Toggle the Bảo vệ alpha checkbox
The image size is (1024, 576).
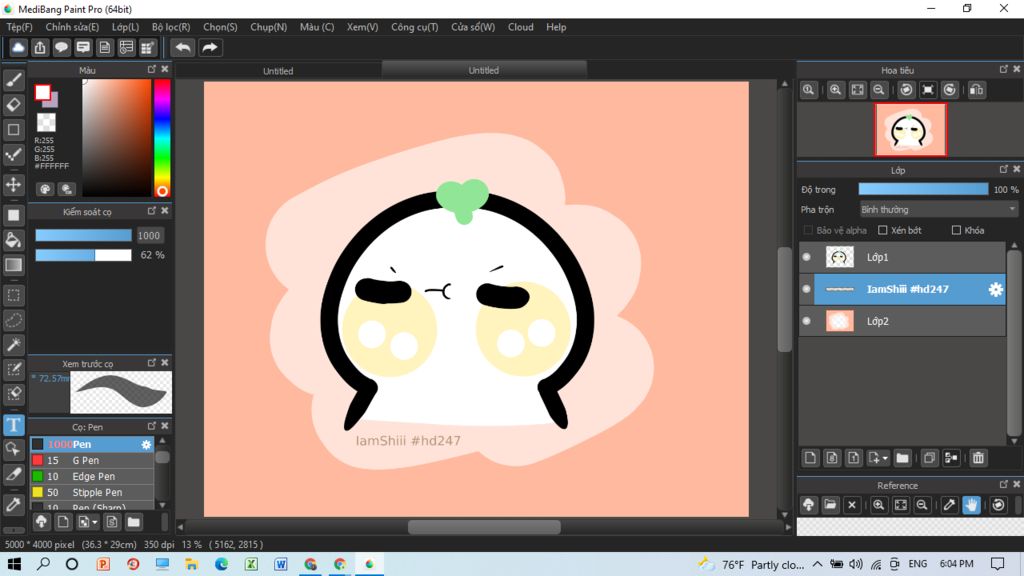tap(808, 230)
